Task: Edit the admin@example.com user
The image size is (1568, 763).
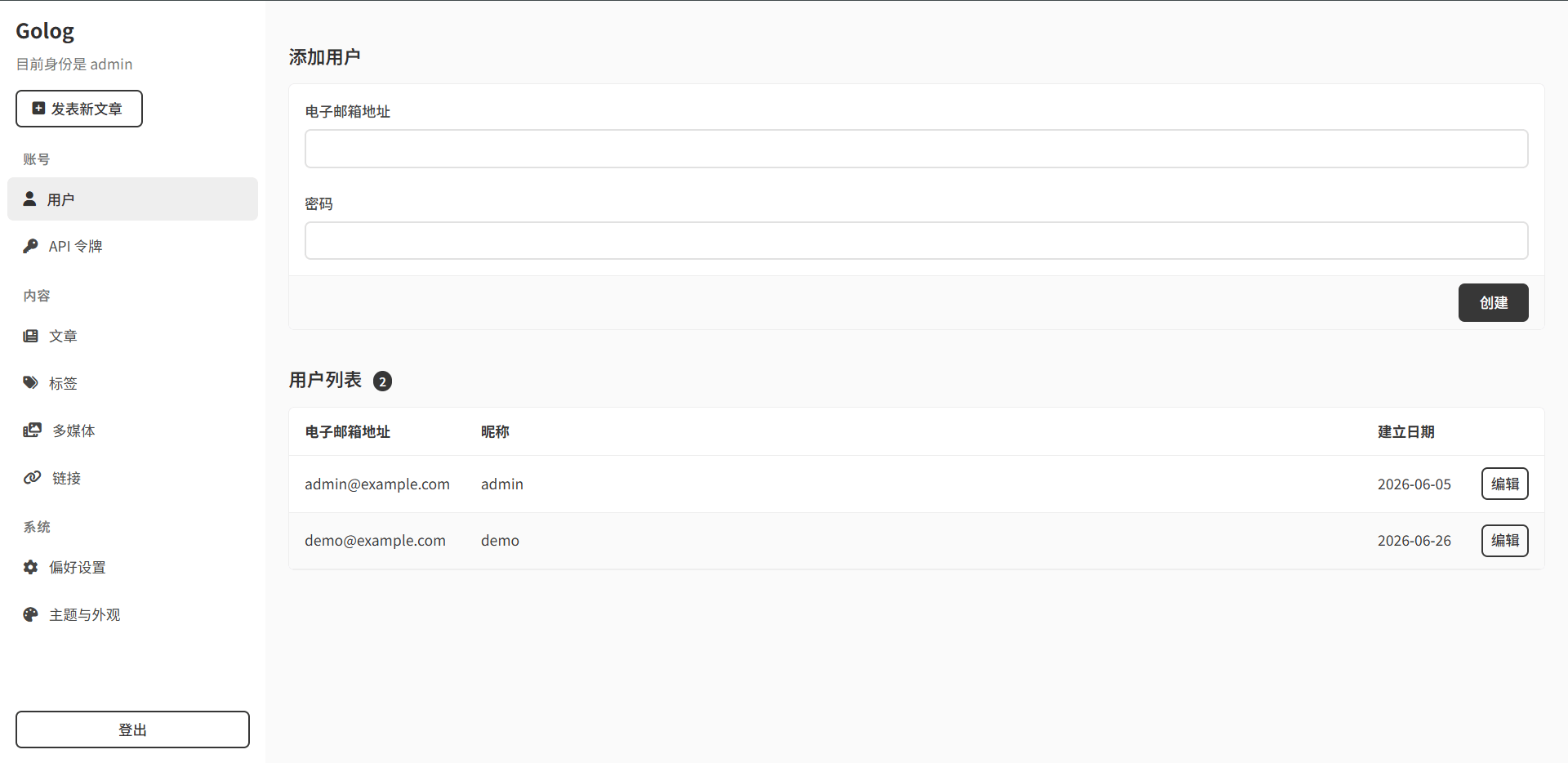Action: tap(1504, 484)
